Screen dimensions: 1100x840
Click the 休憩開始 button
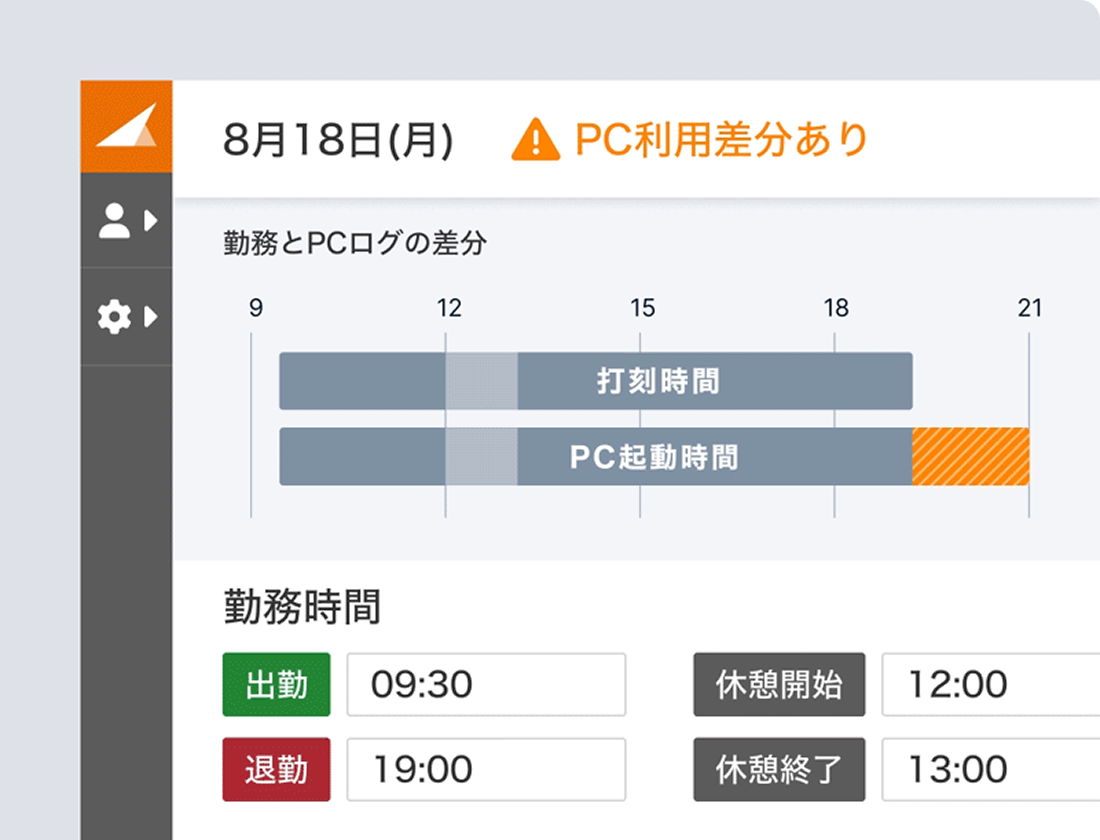click(779, 684)
